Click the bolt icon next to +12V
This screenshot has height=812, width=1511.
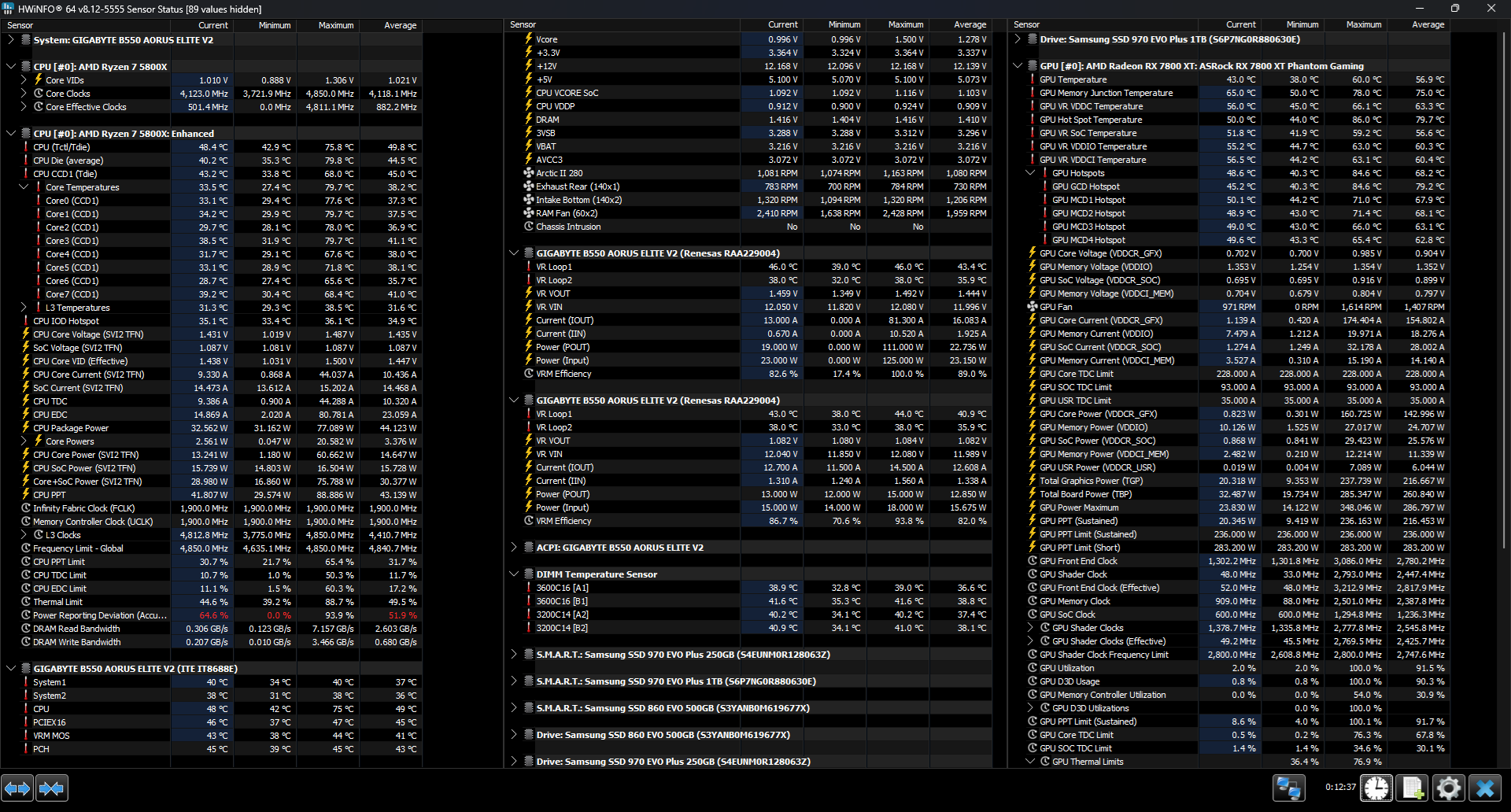[529, 66]
